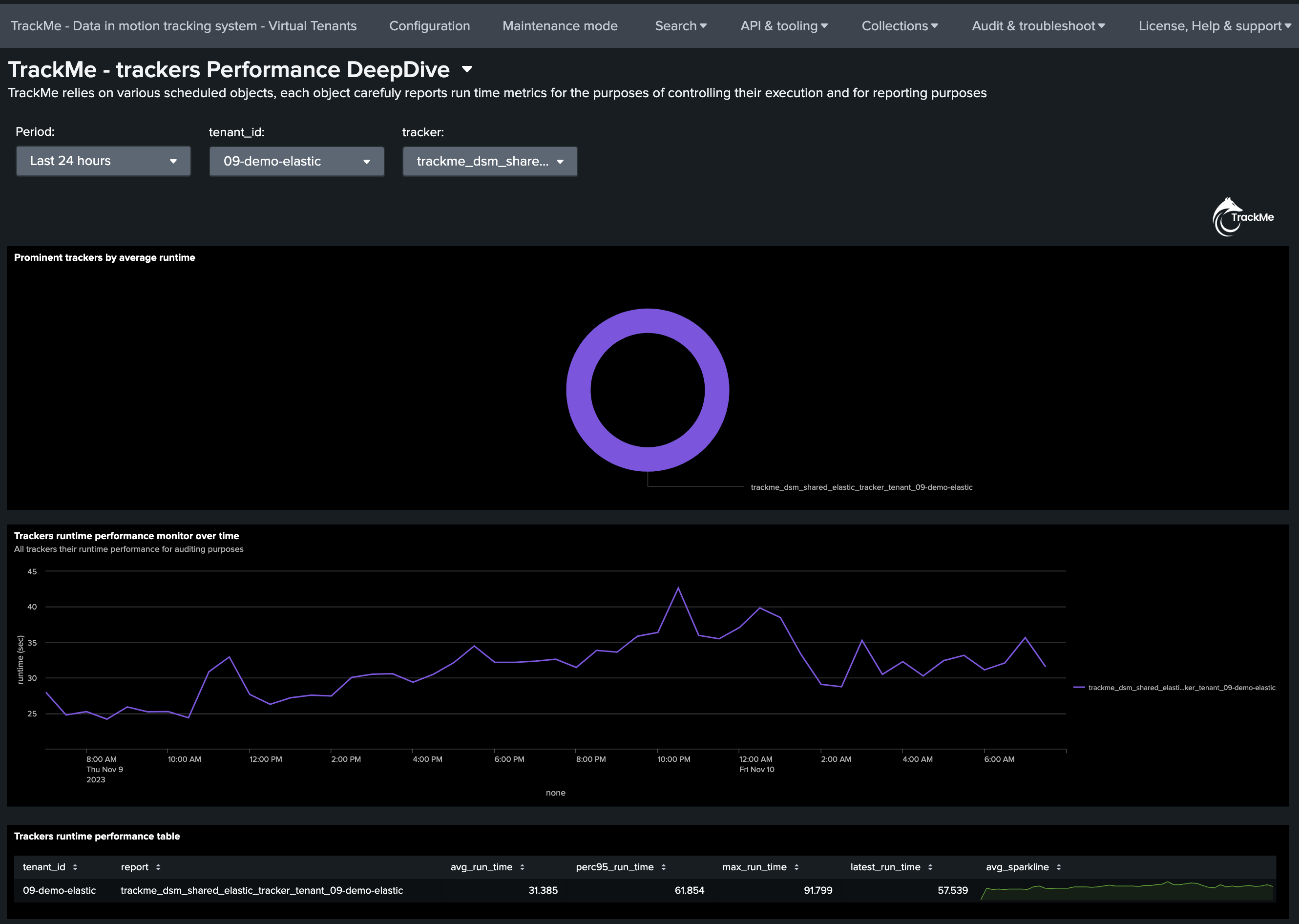Open Maintenance mode page

(x=559, y=26)
